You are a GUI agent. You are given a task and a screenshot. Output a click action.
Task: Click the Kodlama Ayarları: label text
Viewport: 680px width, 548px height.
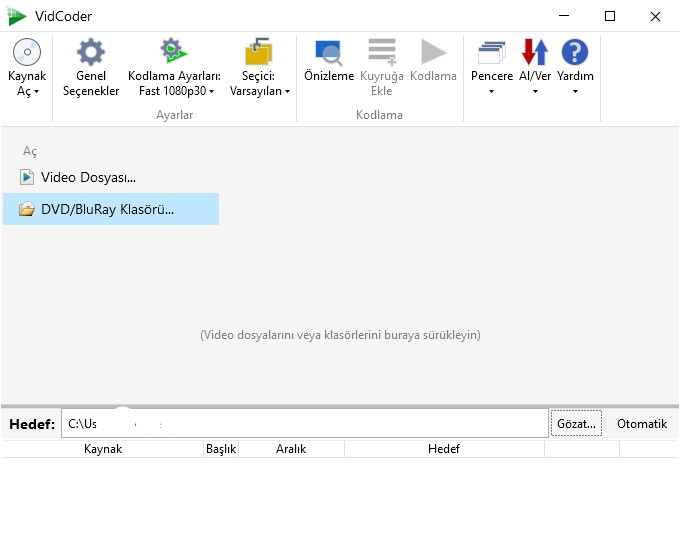(174, 76)
